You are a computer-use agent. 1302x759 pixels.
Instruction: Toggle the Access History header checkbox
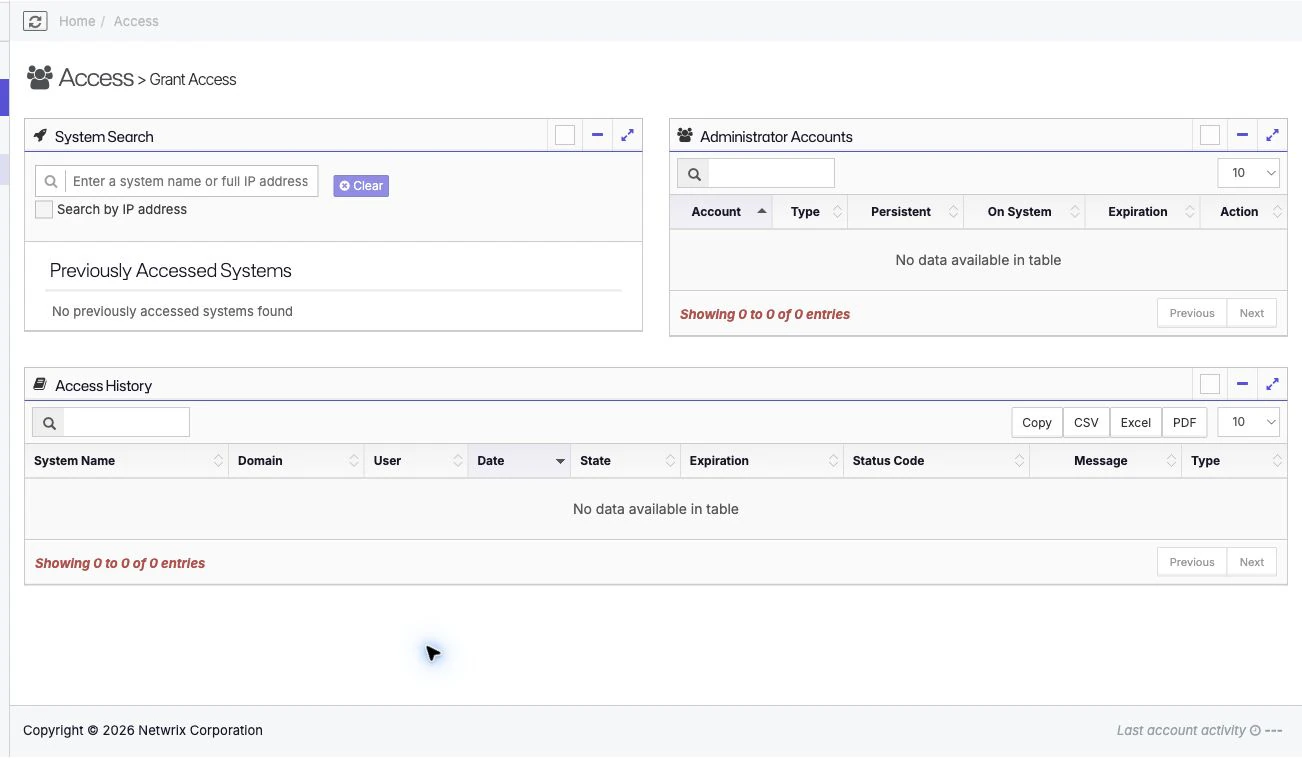[x=1210, y=384]
